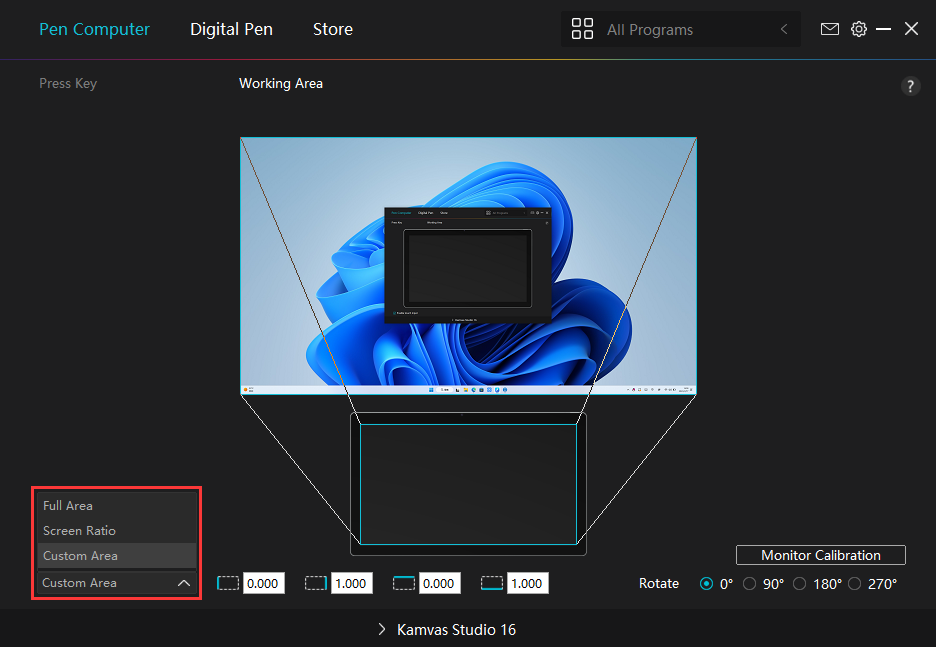936x647 pixels.
Task: Rotate the working area 270°
Action: (854, 584)
